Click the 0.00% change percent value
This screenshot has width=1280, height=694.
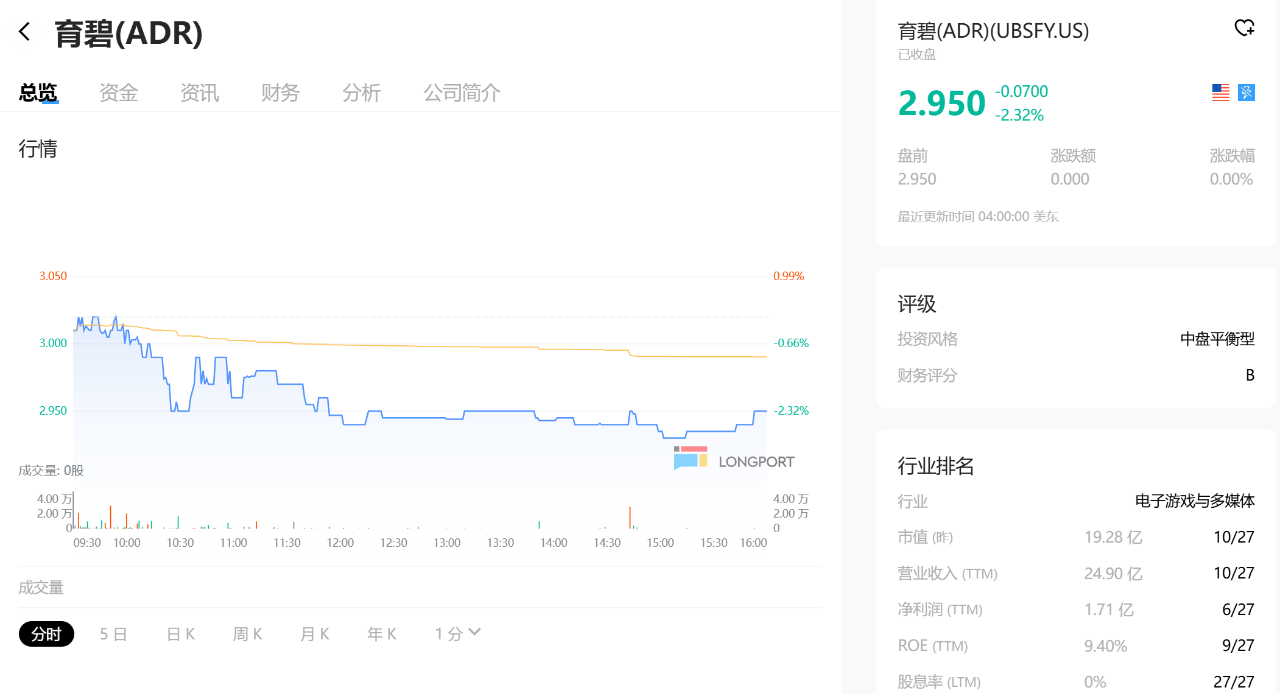(1232, 179)
